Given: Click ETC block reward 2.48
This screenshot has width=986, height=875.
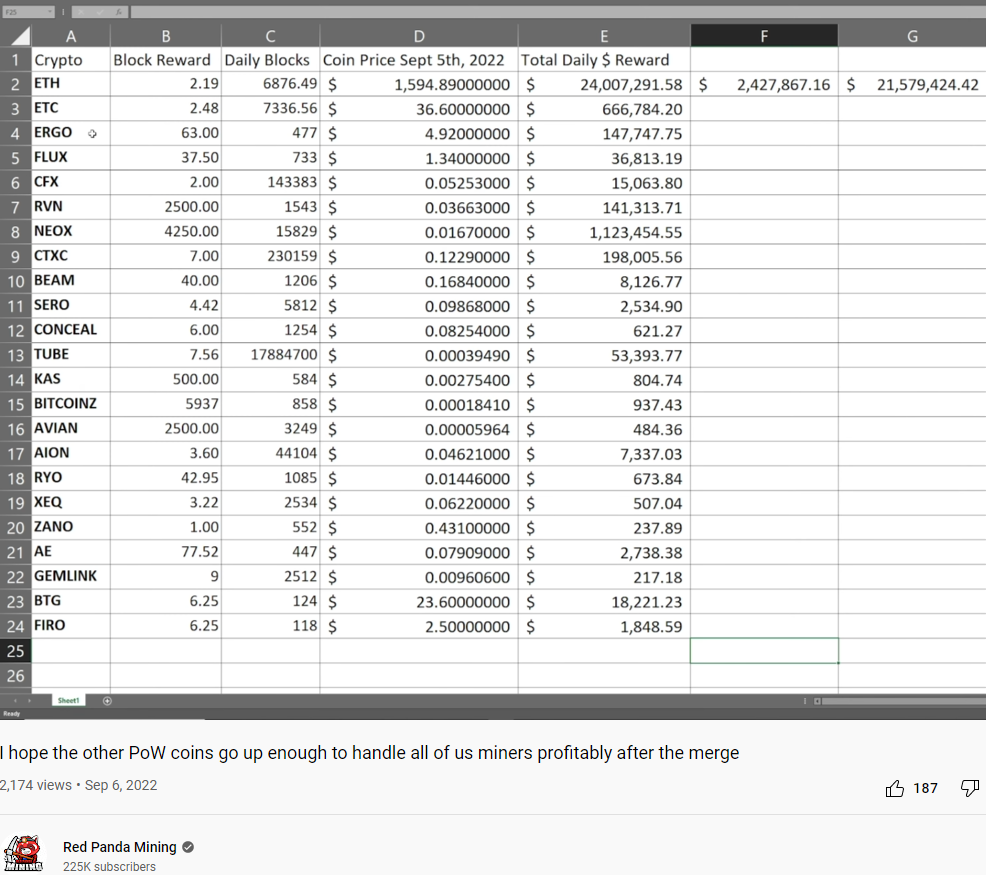Looking at the screenshot, I should (166, 109).
